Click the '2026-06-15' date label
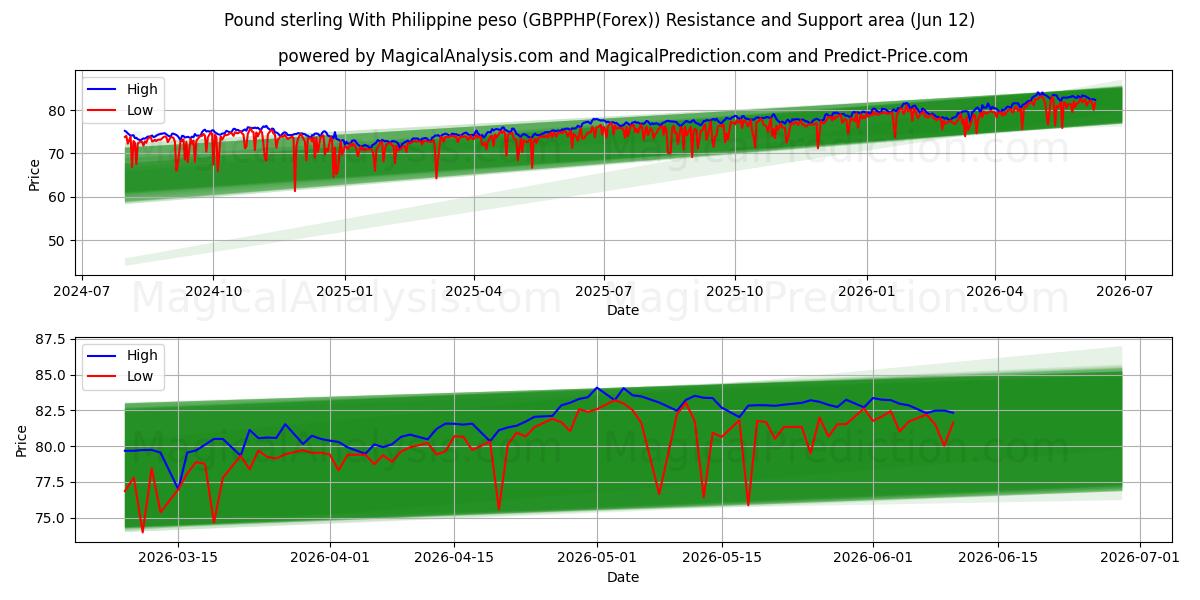This screenshot has width=1200, height=600. (x=998, y=557)
